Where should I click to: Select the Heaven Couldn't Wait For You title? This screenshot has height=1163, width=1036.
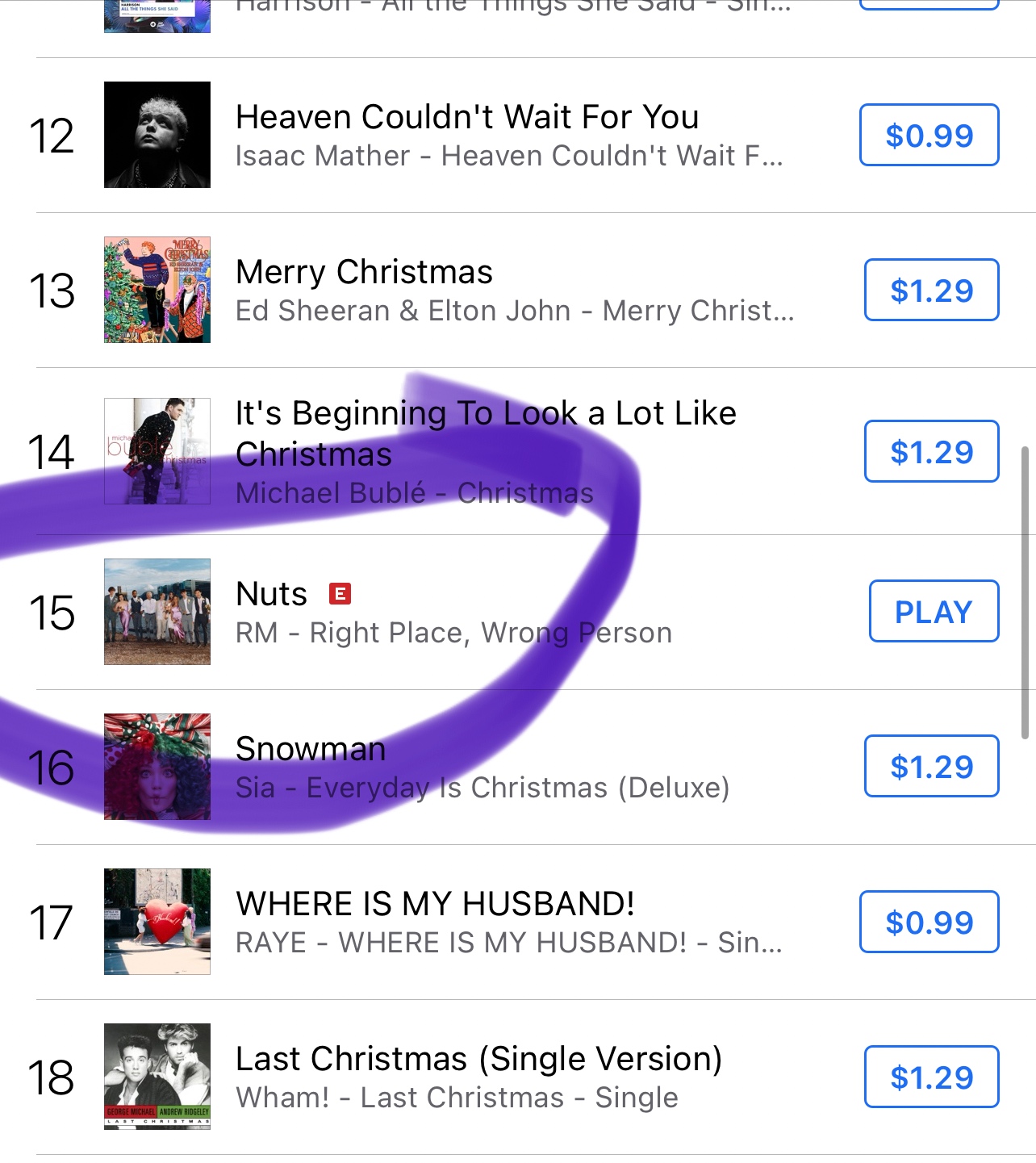pyautogui.click(x=467, y=117)
